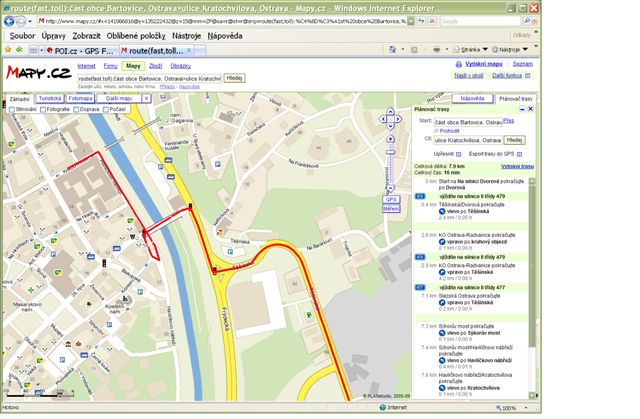Screen dimensions: 640x419
Task: Expand the Další mapy dropdown
Action: coord(118,99)
